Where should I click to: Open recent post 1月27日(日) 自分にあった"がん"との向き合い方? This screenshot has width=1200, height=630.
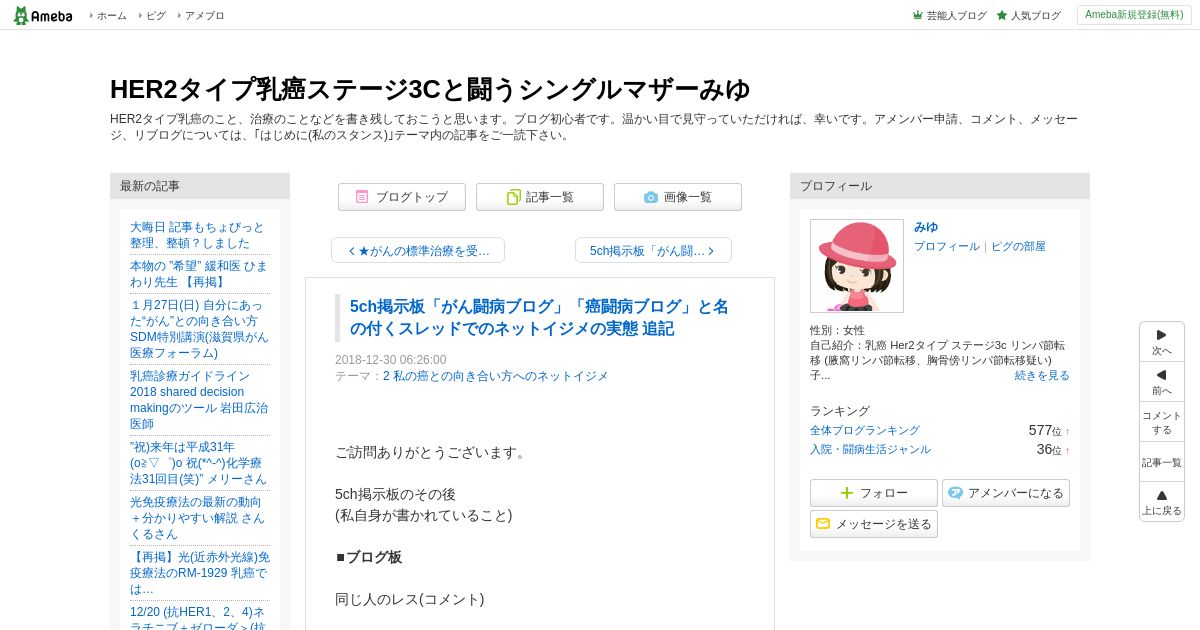pos(199,329)
